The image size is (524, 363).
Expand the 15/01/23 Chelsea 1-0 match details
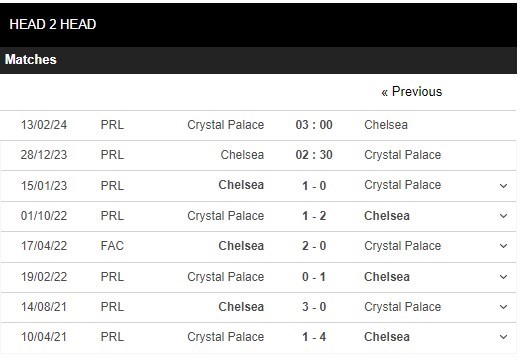(503, 186)
